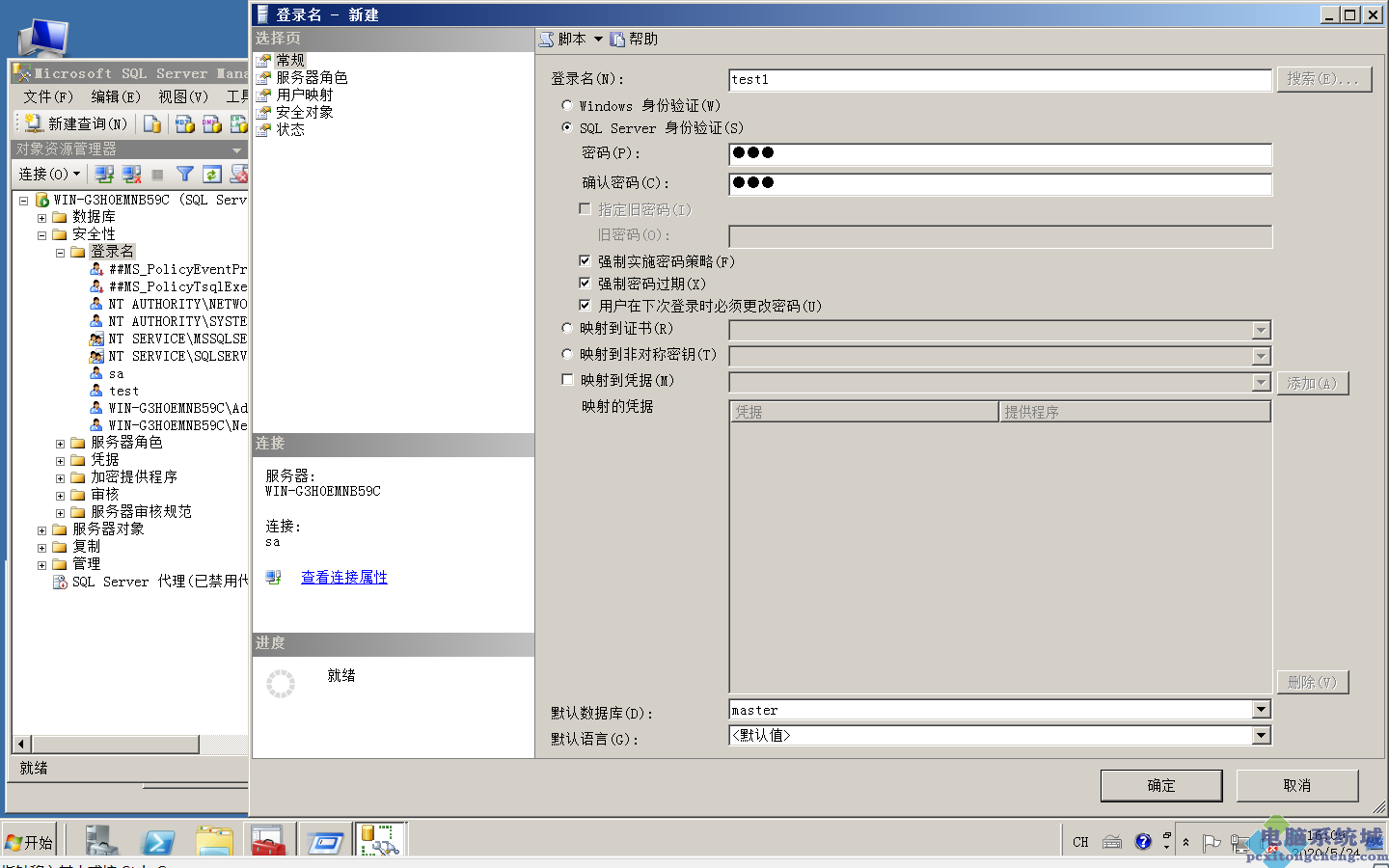The height and width of the screenshot is (868, 1389).
Task: Click the 确定 button
Action: coord(1161,785)
